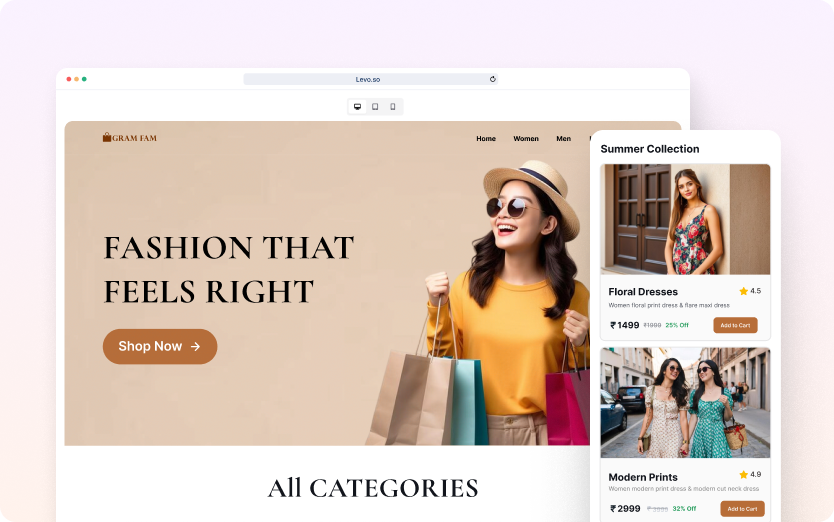Add Modern Prints to cart

click(x=743, y=509)
